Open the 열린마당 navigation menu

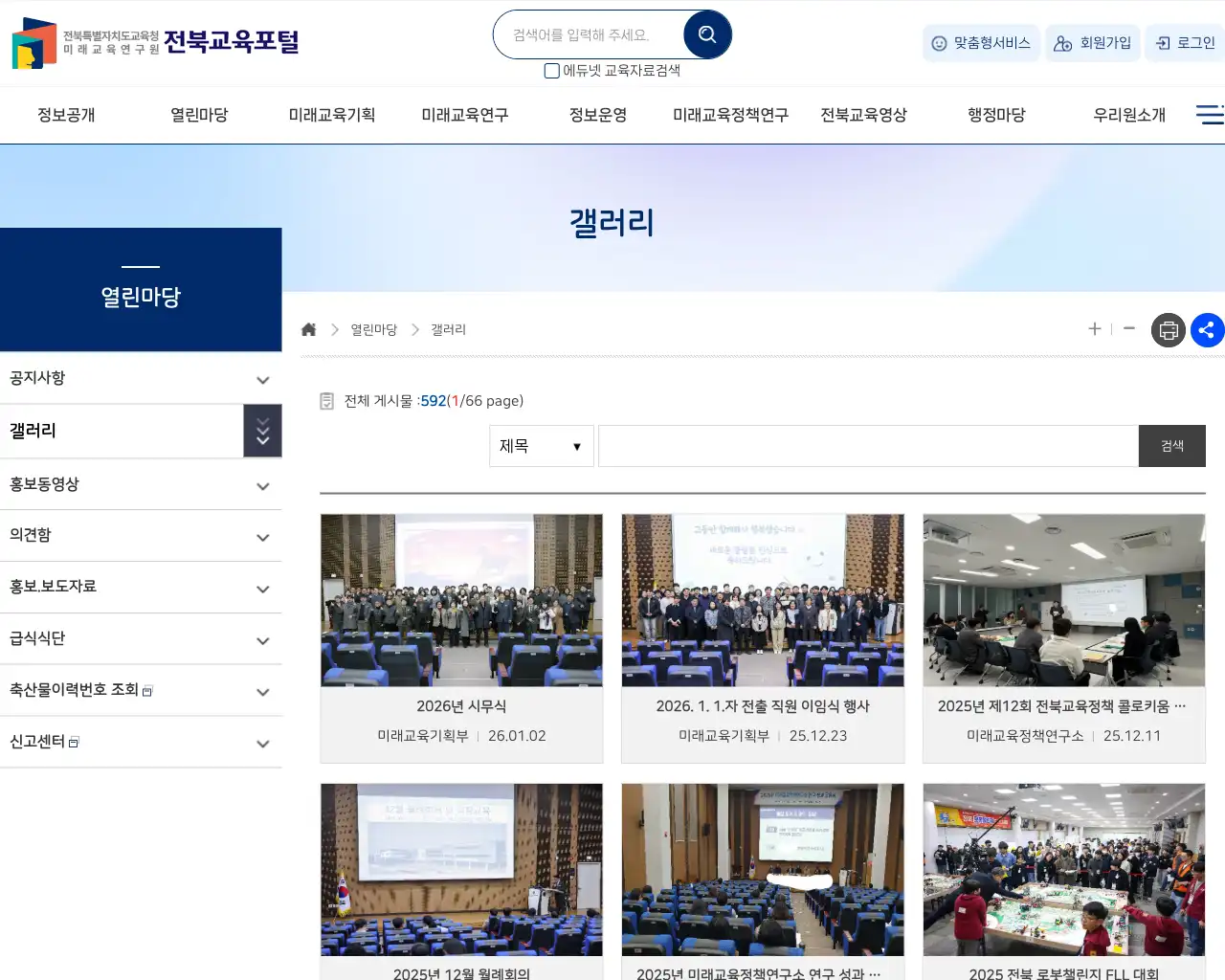pos(197,114)
